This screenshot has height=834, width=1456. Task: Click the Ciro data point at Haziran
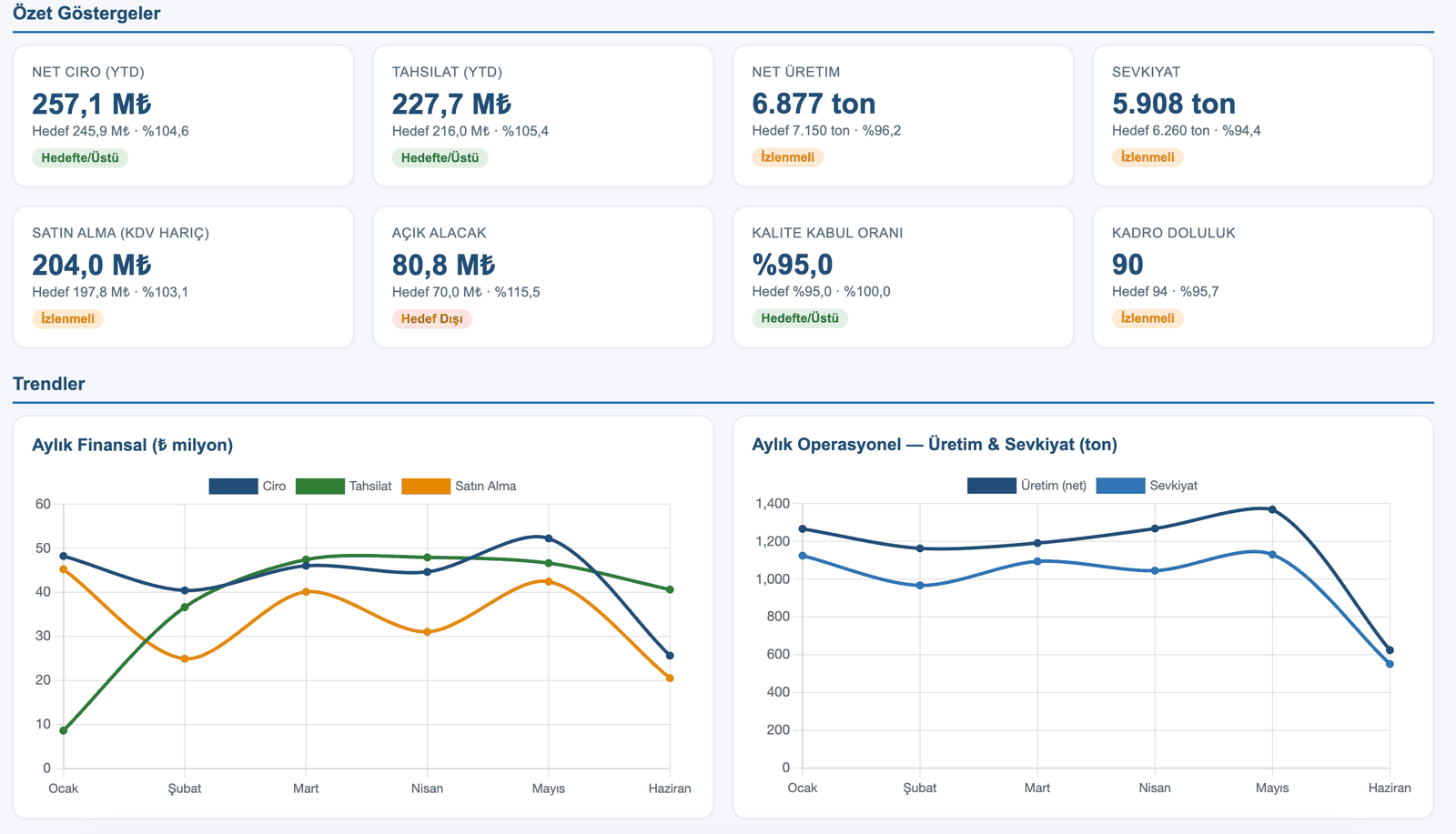(670, 656)
